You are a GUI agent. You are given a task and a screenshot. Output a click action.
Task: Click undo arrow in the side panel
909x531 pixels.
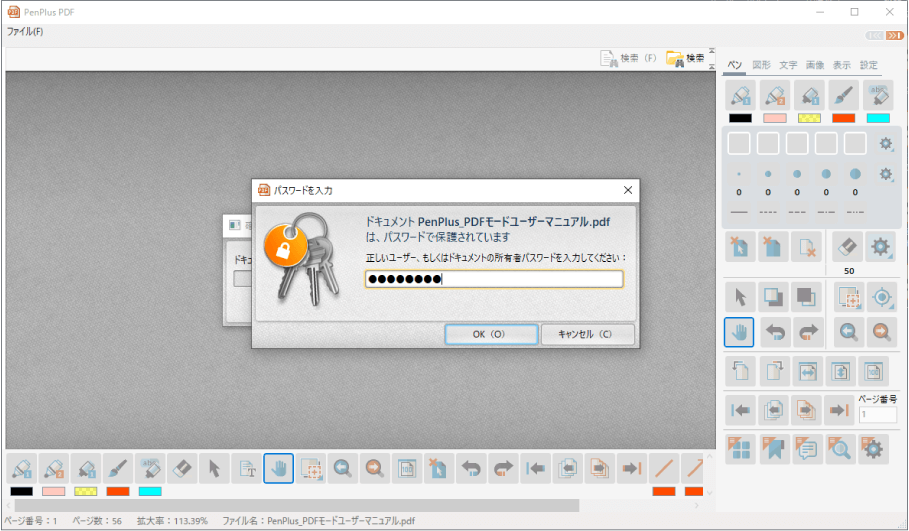click(x=775, y=332)
